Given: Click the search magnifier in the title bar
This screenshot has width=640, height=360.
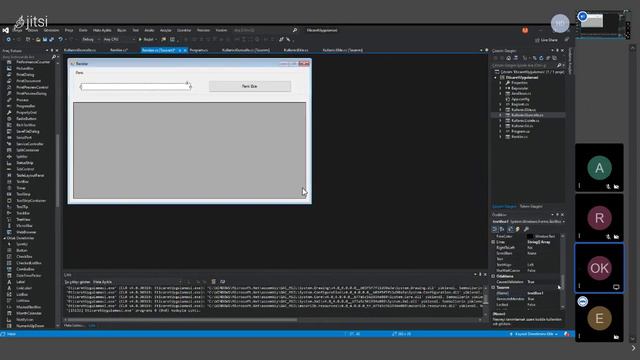Looking at the screenshot, I should click(295, 30).
